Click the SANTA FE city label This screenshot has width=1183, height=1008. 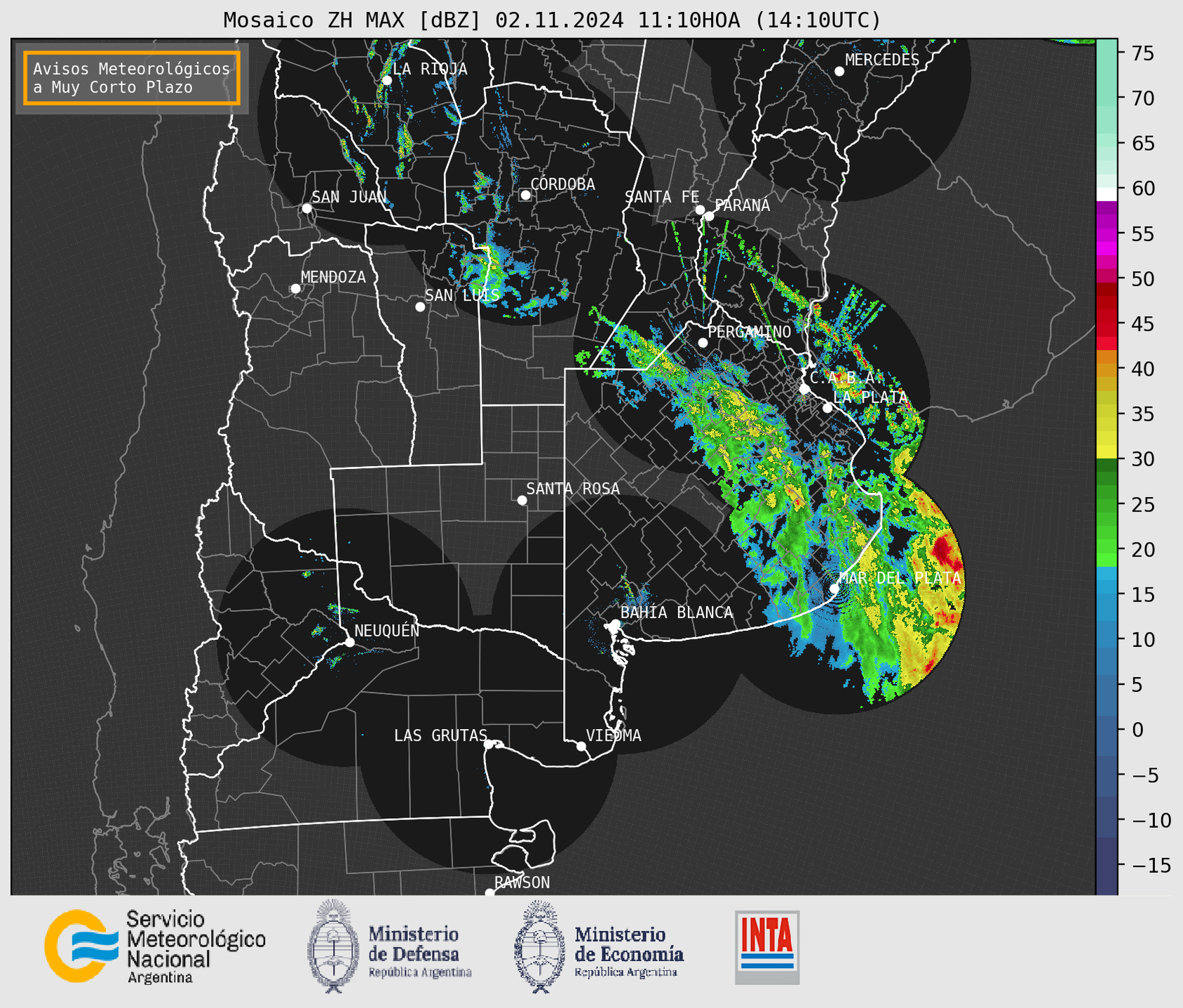662,197
